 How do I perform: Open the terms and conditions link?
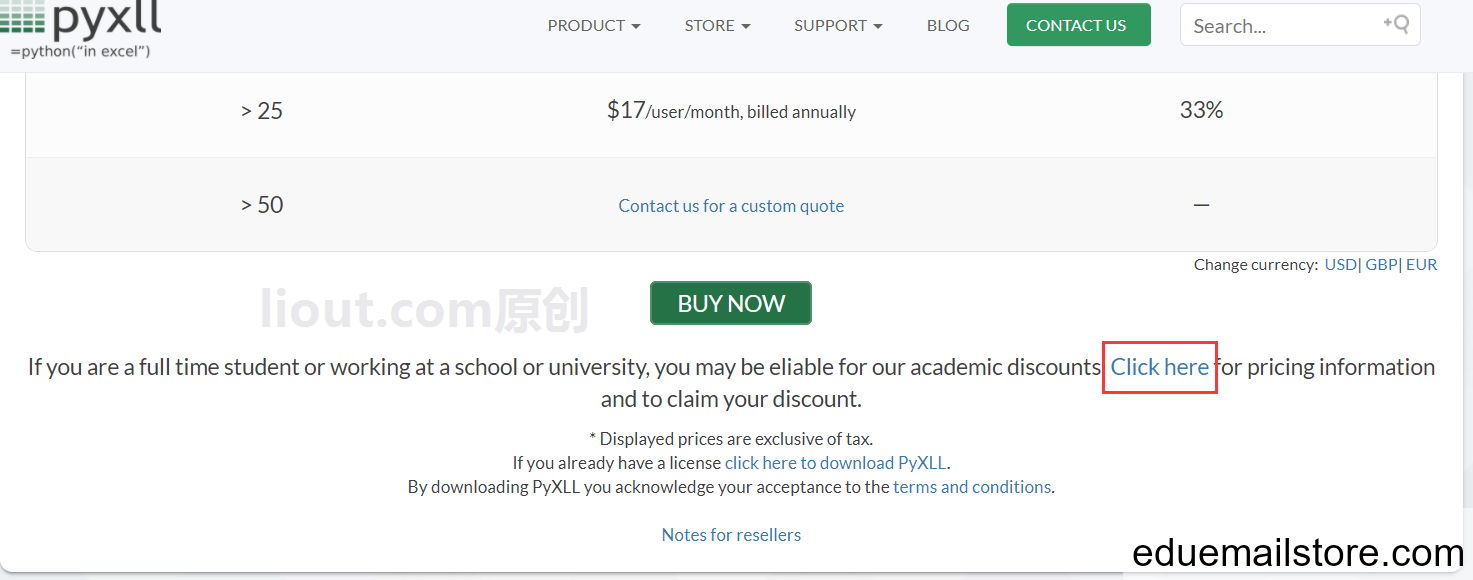(972, 487)
